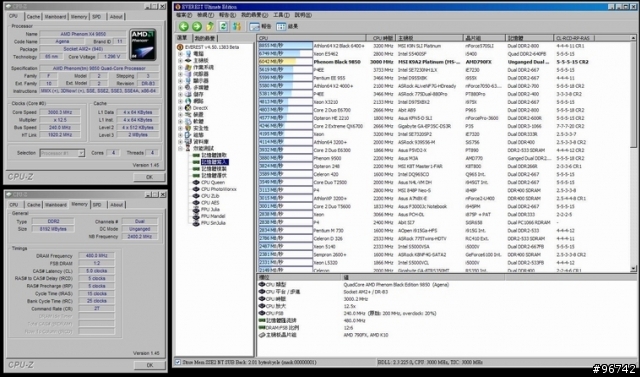Select the 記憶體潛伏 memory latency benchmark
Image resolution: width=640 pixels, height=377 pixels.
[x=210, y=175]
